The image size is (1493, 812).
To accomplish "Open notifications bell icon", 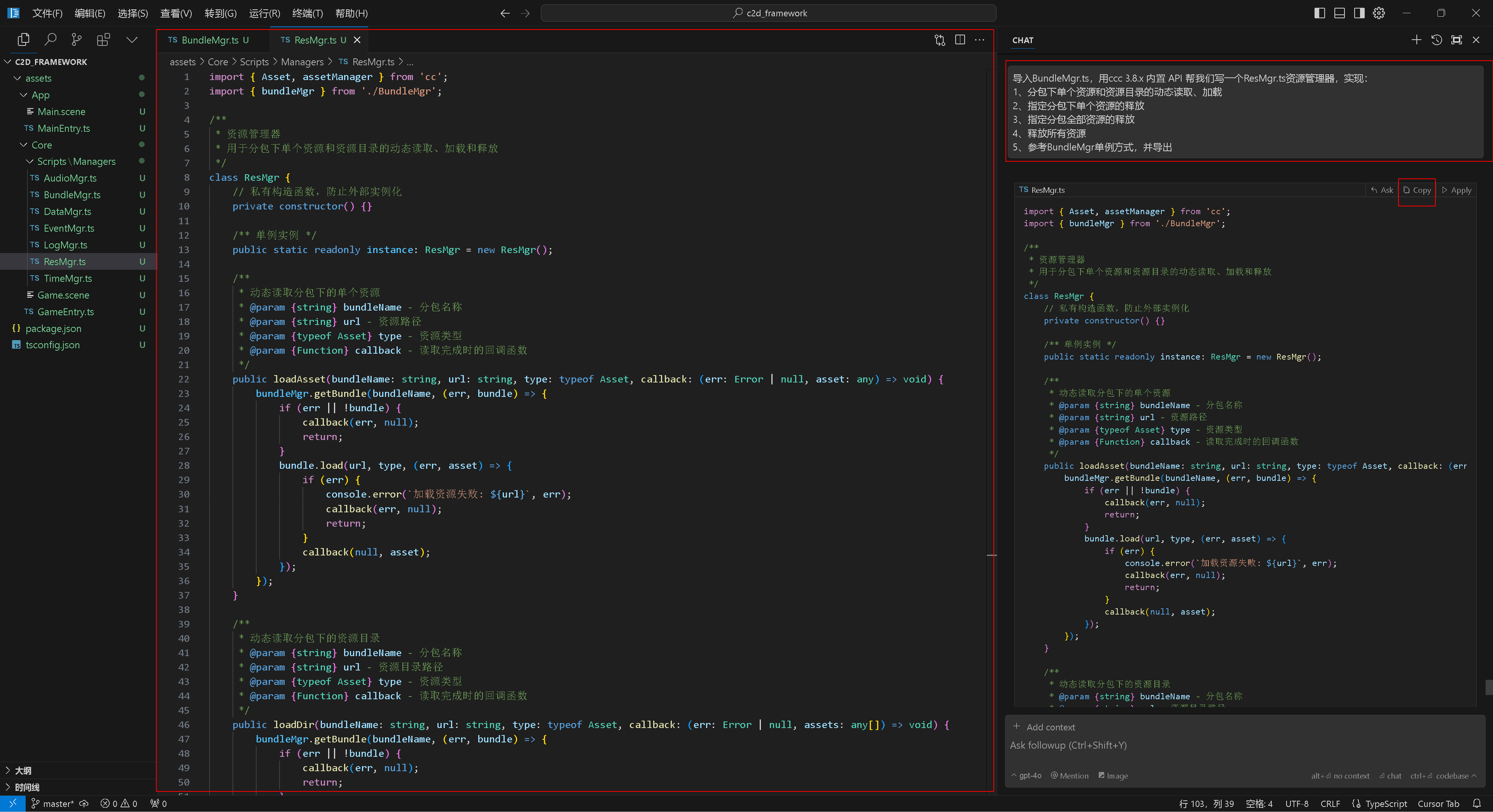I will click(1477, 804).
